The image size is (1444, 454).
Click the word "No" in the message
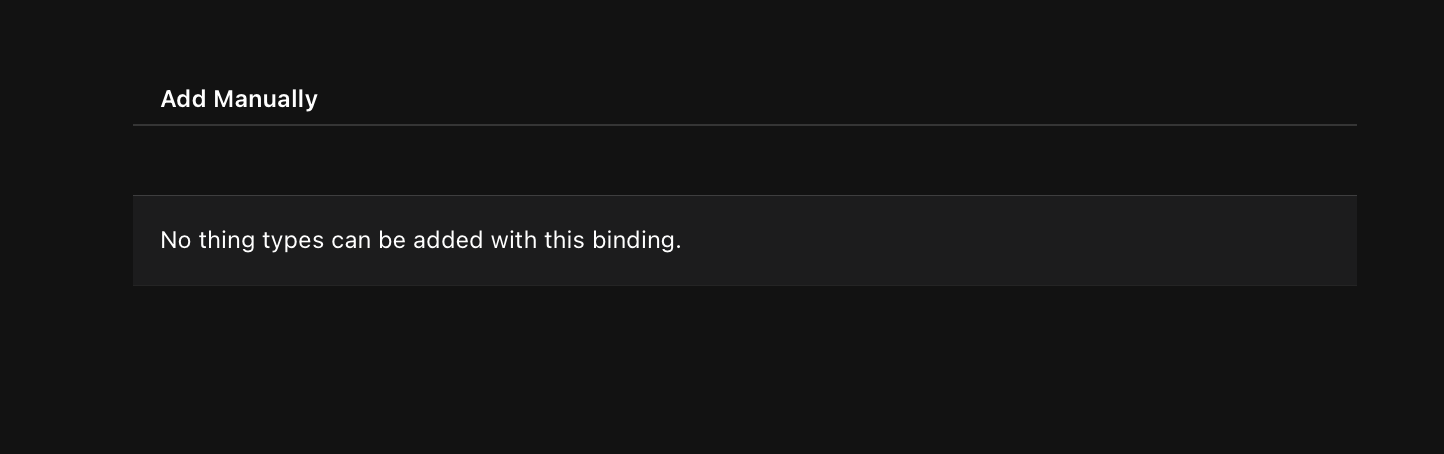point(175,241)
